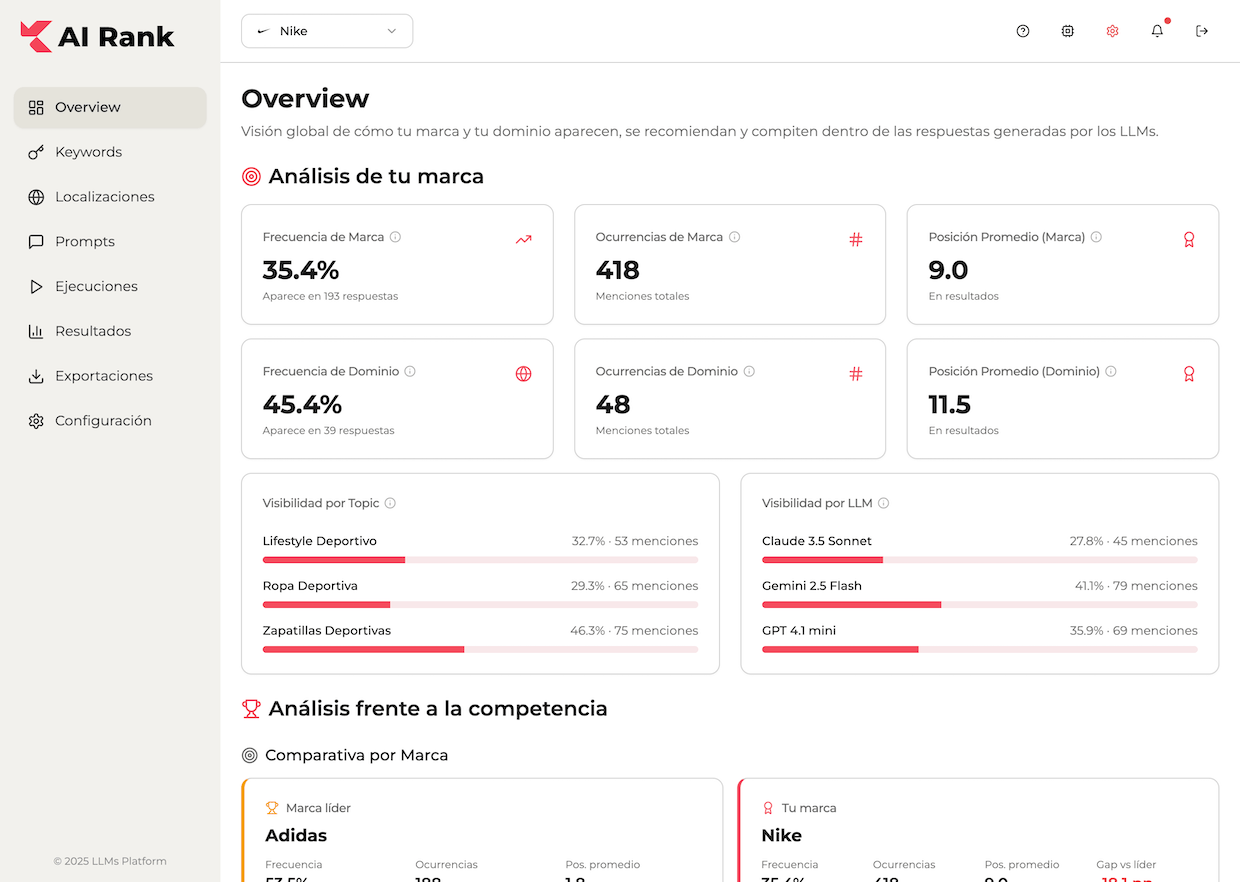This screenshot has width=1240, height=882.
Task: Go to Keywords in the sidebar
Action: point(88,152)
